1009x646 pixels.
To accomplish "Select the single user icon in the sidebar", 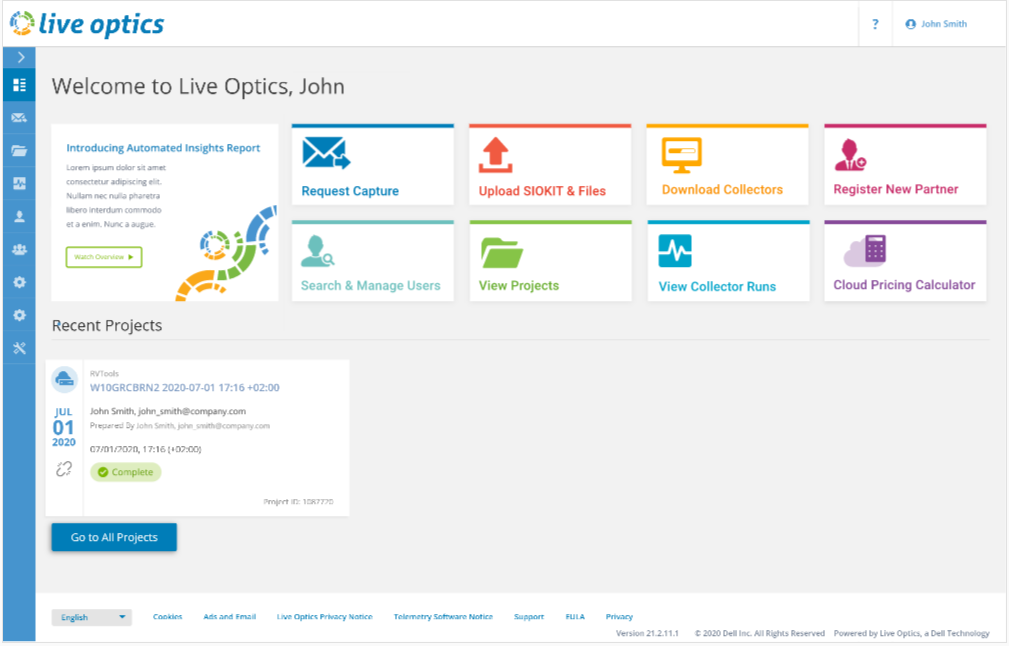I will [x=19, y=217].
